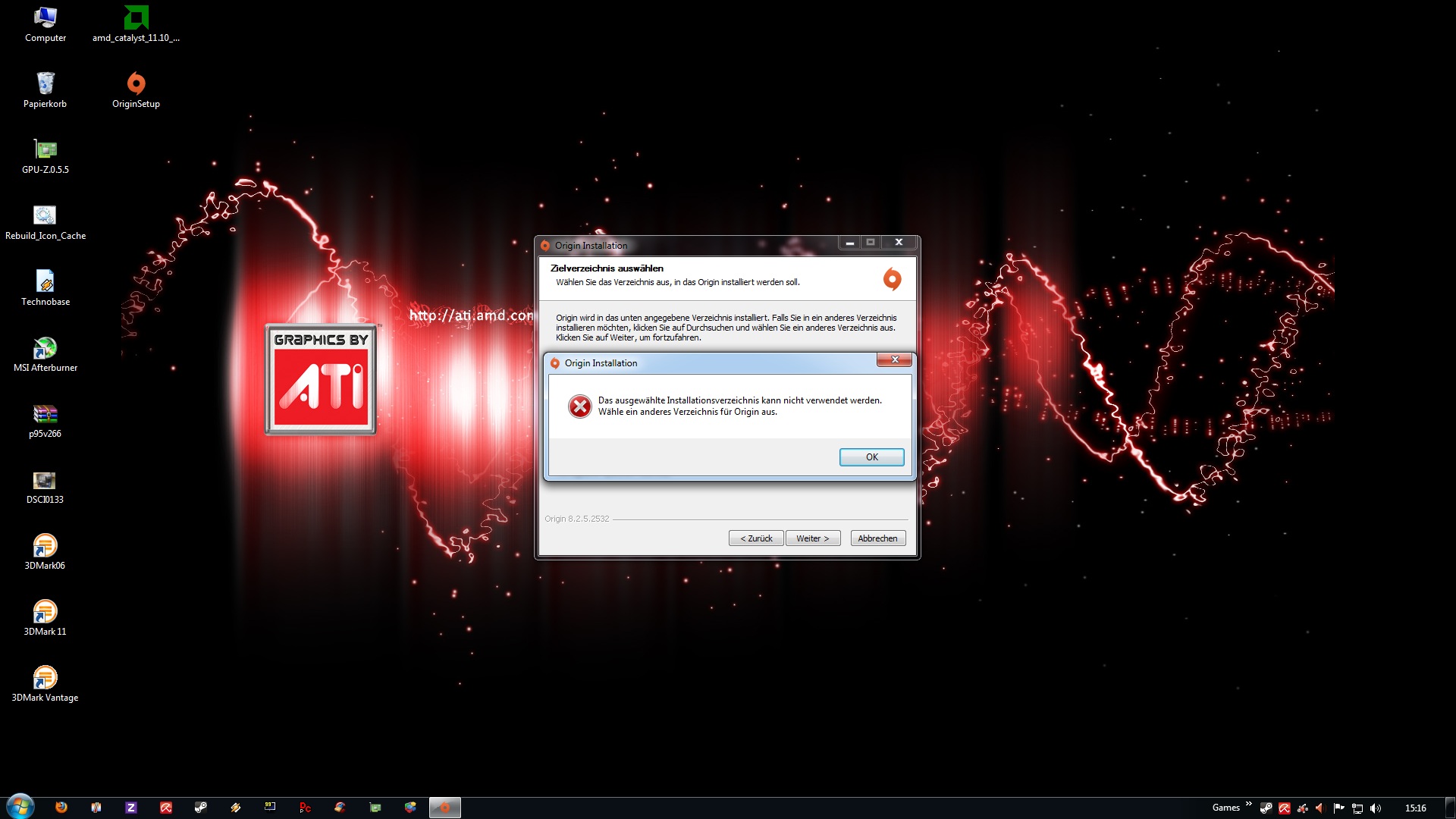Open the yellow tool taskbar icon
Image resolution: width=1456 pixels, height=819 pixels.
(x=236, y=808)
